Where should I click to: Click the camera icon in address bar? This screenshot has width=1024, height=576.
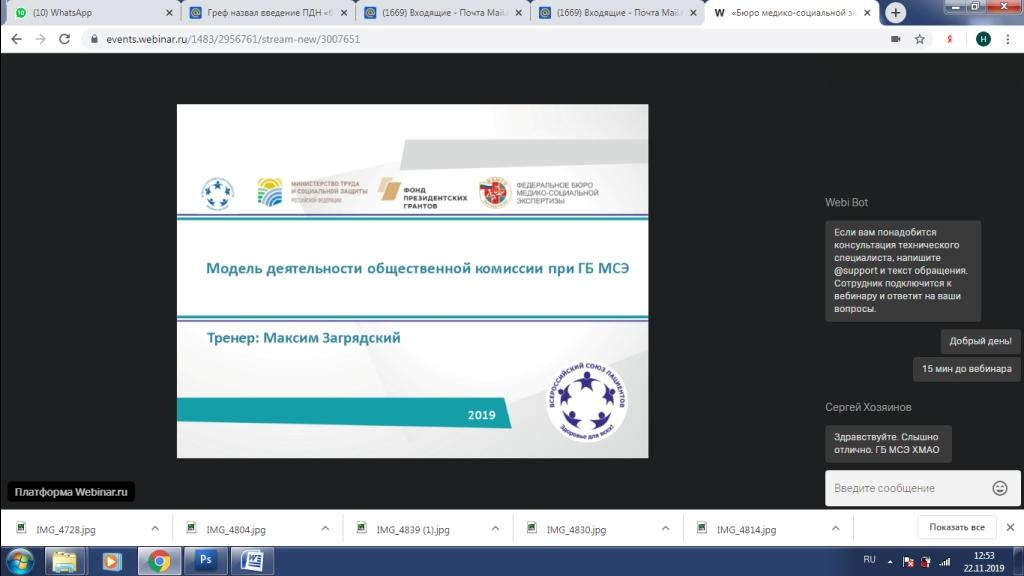(895, 39)
